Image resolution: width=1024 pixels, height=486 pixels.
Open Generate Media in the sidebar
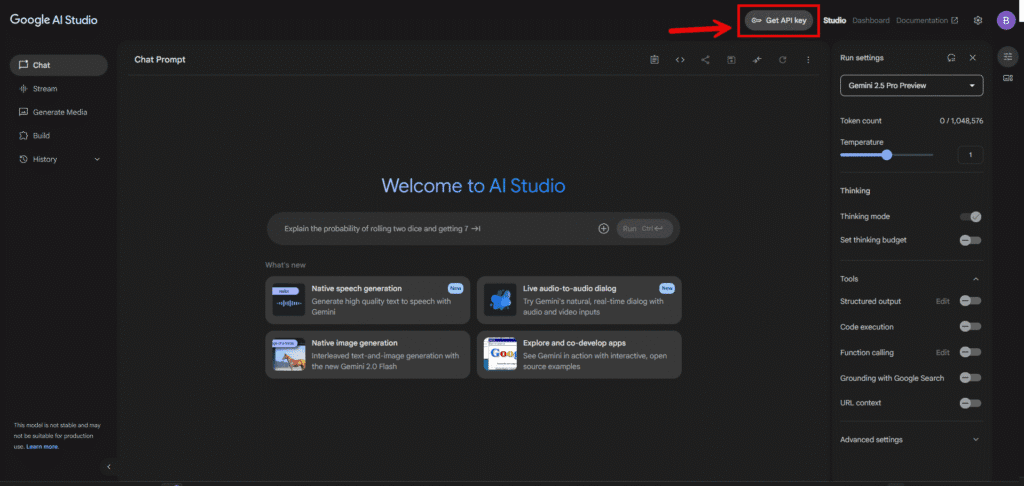point(59,112)
